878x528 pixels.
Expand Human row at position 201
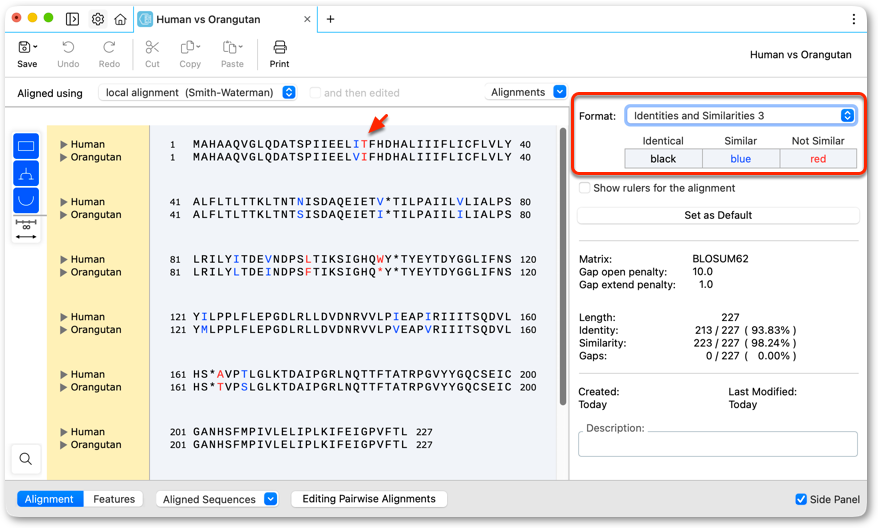click(64, 432)
